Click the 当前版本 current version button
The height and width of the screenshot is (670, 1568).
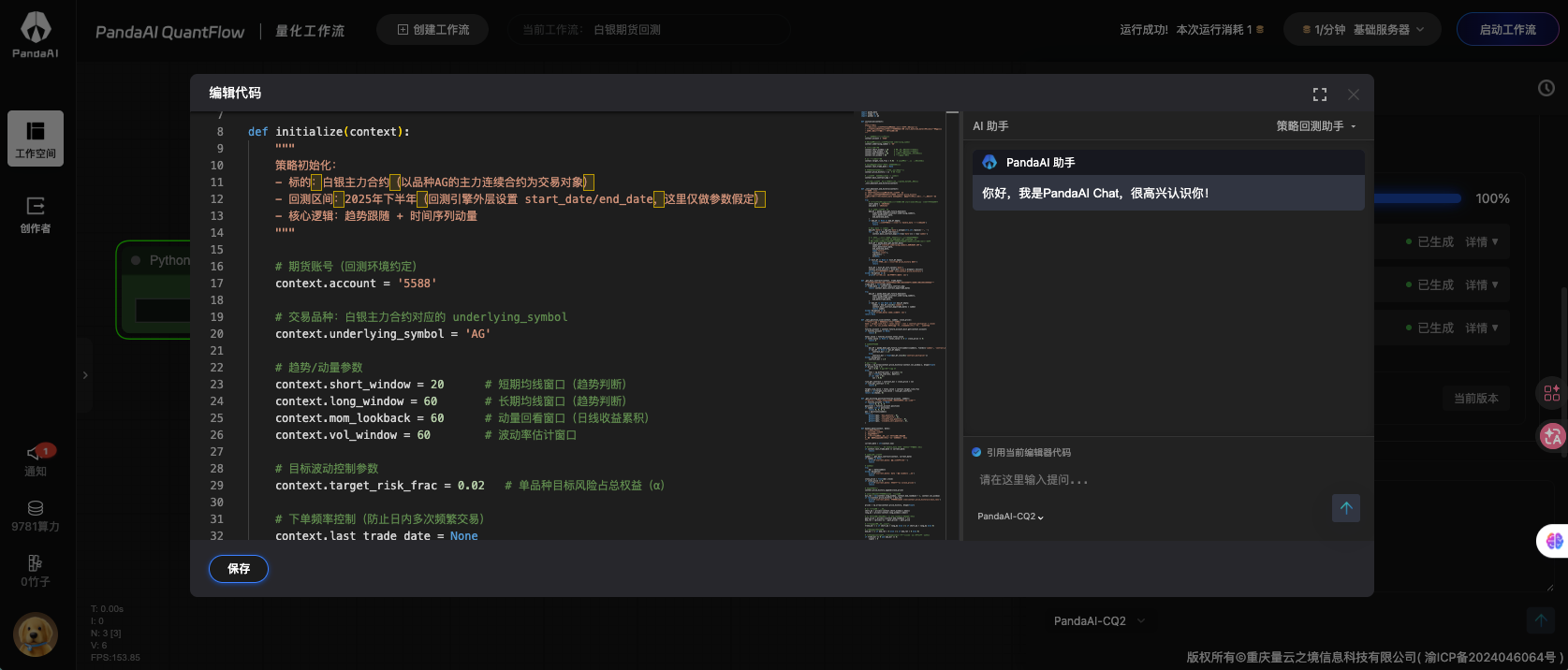[x=1476, y=398]
